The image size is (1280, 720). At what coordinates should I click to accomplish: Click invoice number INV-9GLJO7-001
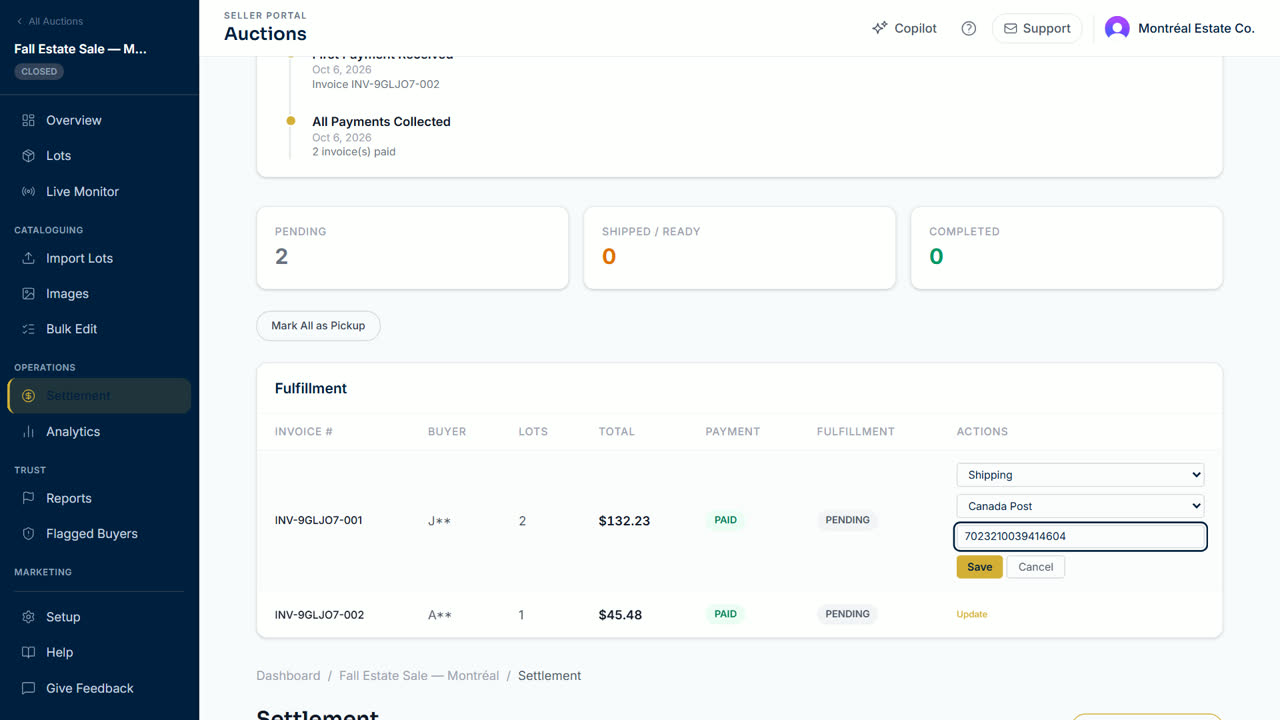point(319,521)
